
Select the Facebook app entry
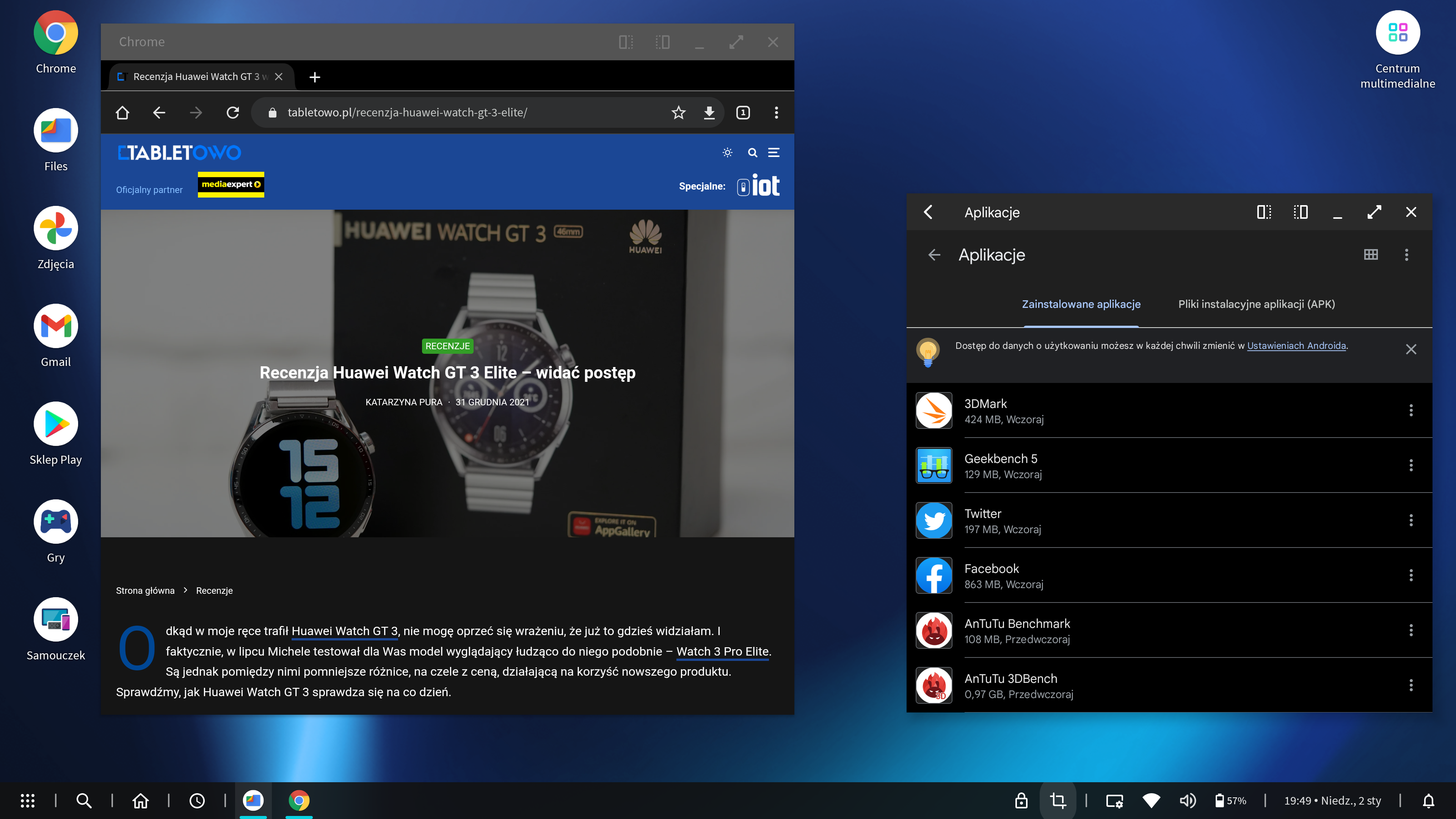[1169, 576]
